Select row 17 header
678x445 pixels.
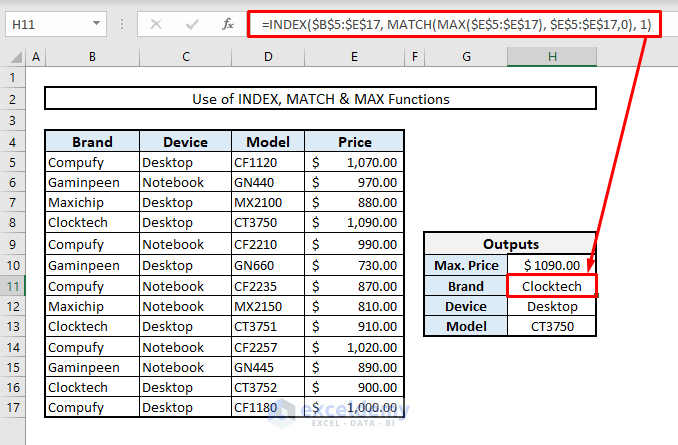(x=14, y=408)
